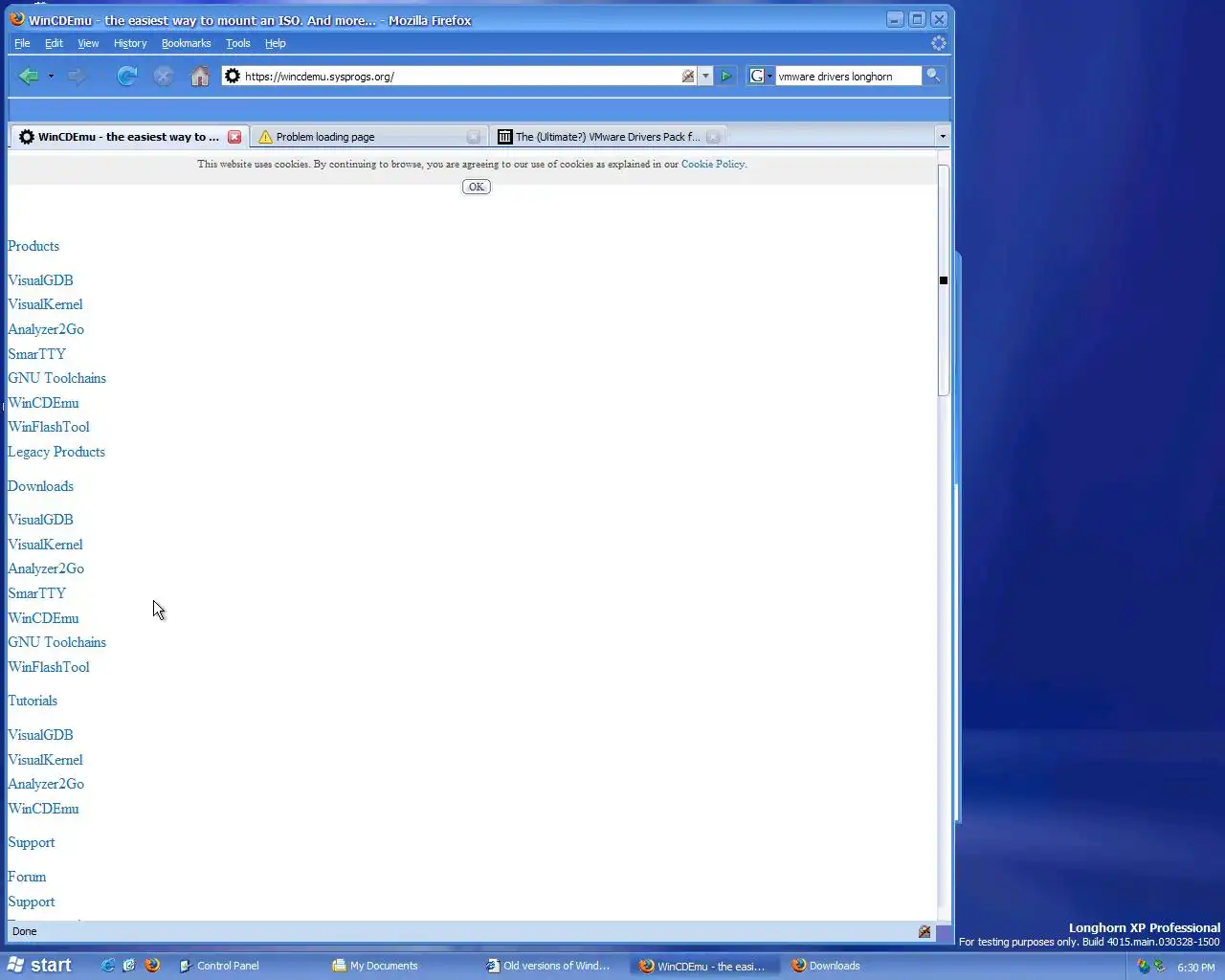
Task: Open WinCDEmu under Downloads
Action: tap(43, 618)
